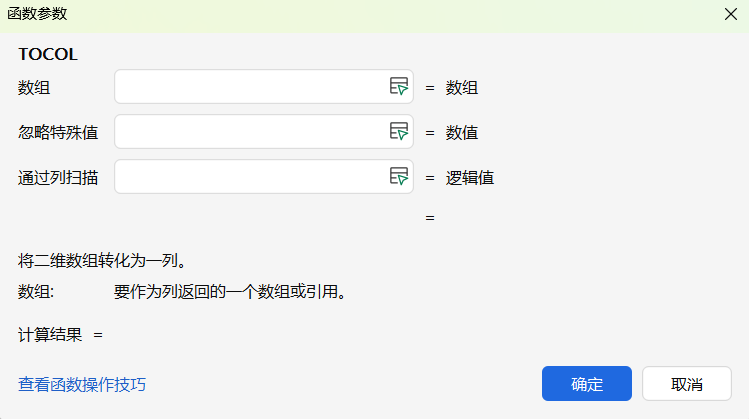Image resolution: width=749 pixels, height=419 pixels.
Task: Click the TOCOL function name heading
Action: click(48, 54)
